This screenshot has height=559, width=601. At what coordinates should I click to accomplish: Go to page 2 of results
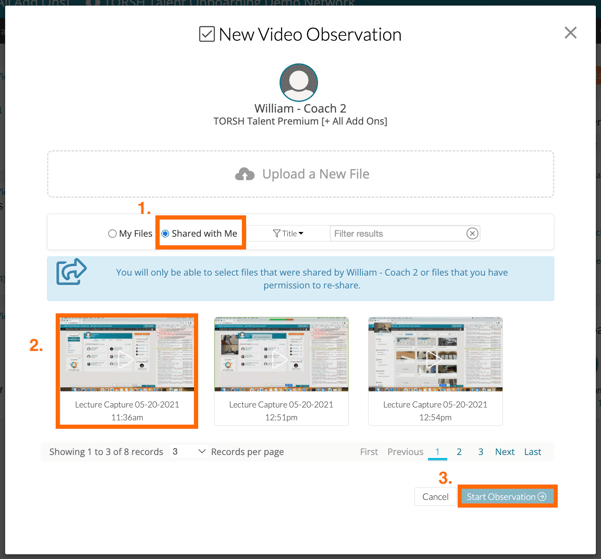coord(459,452)
